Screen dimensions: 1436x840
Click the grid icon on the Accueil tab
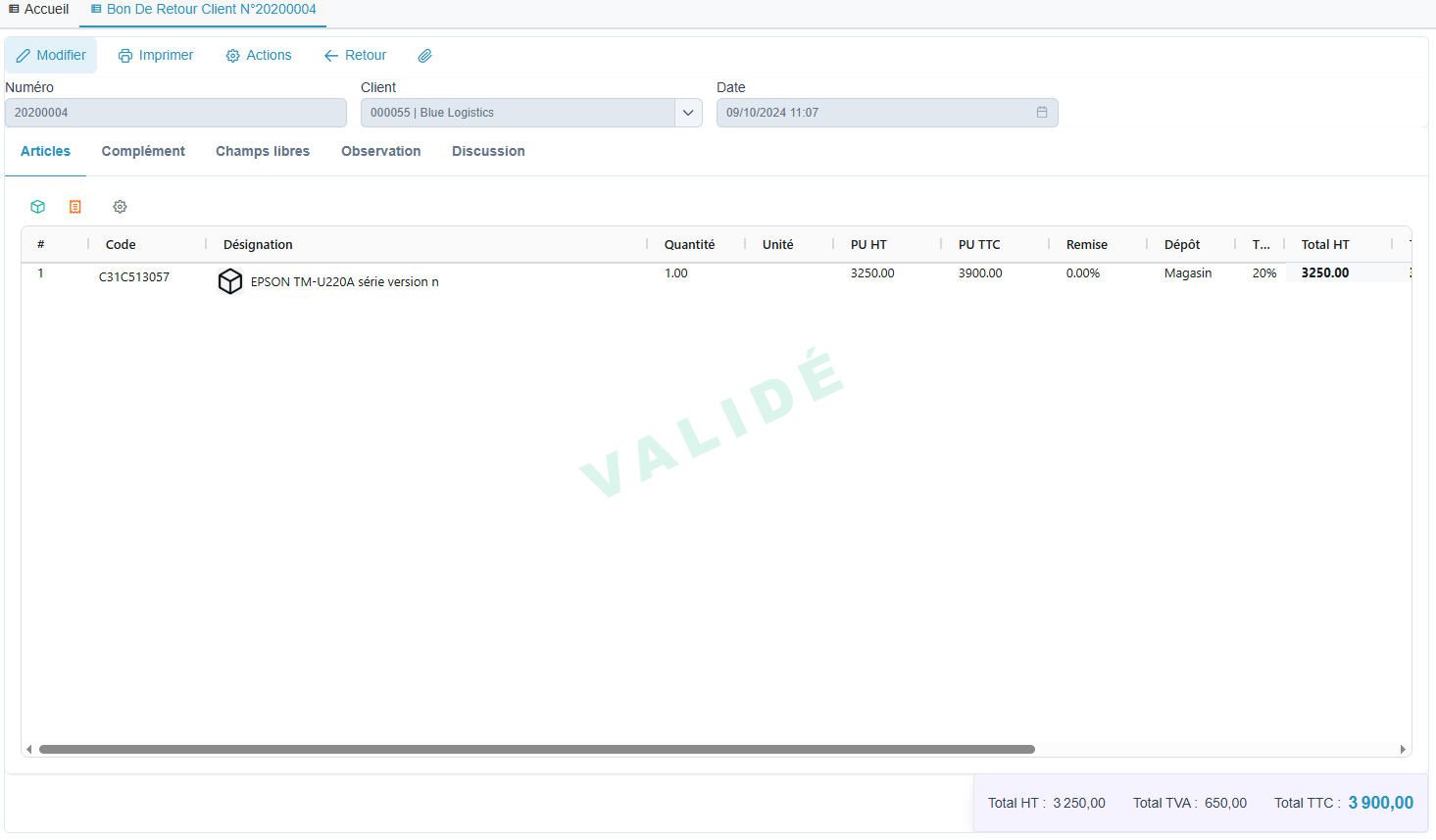pyautogui.click(x=12, y=9)
